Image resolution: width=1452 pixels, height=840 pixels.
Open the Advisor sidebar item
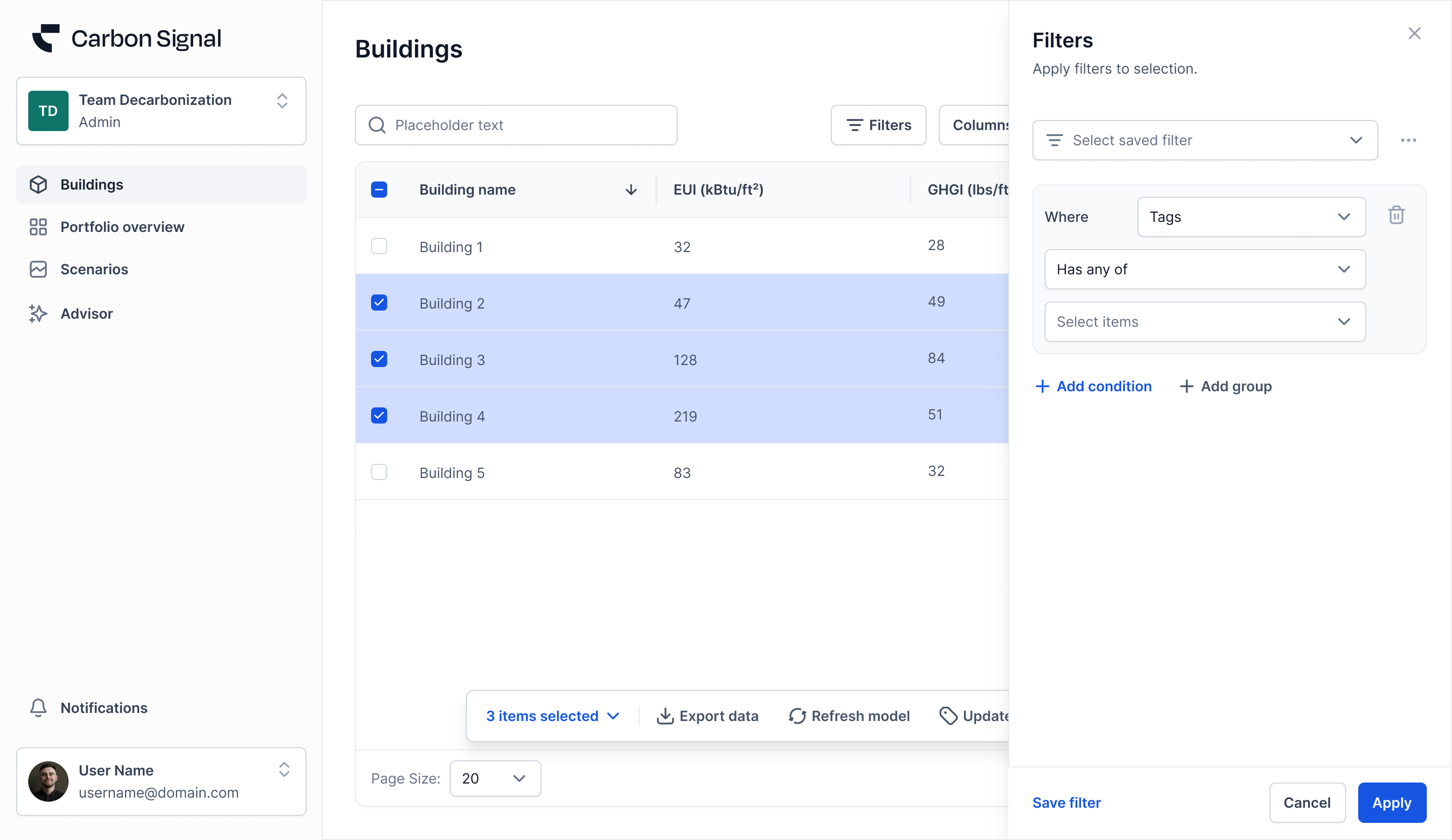(x=86, y=314)
